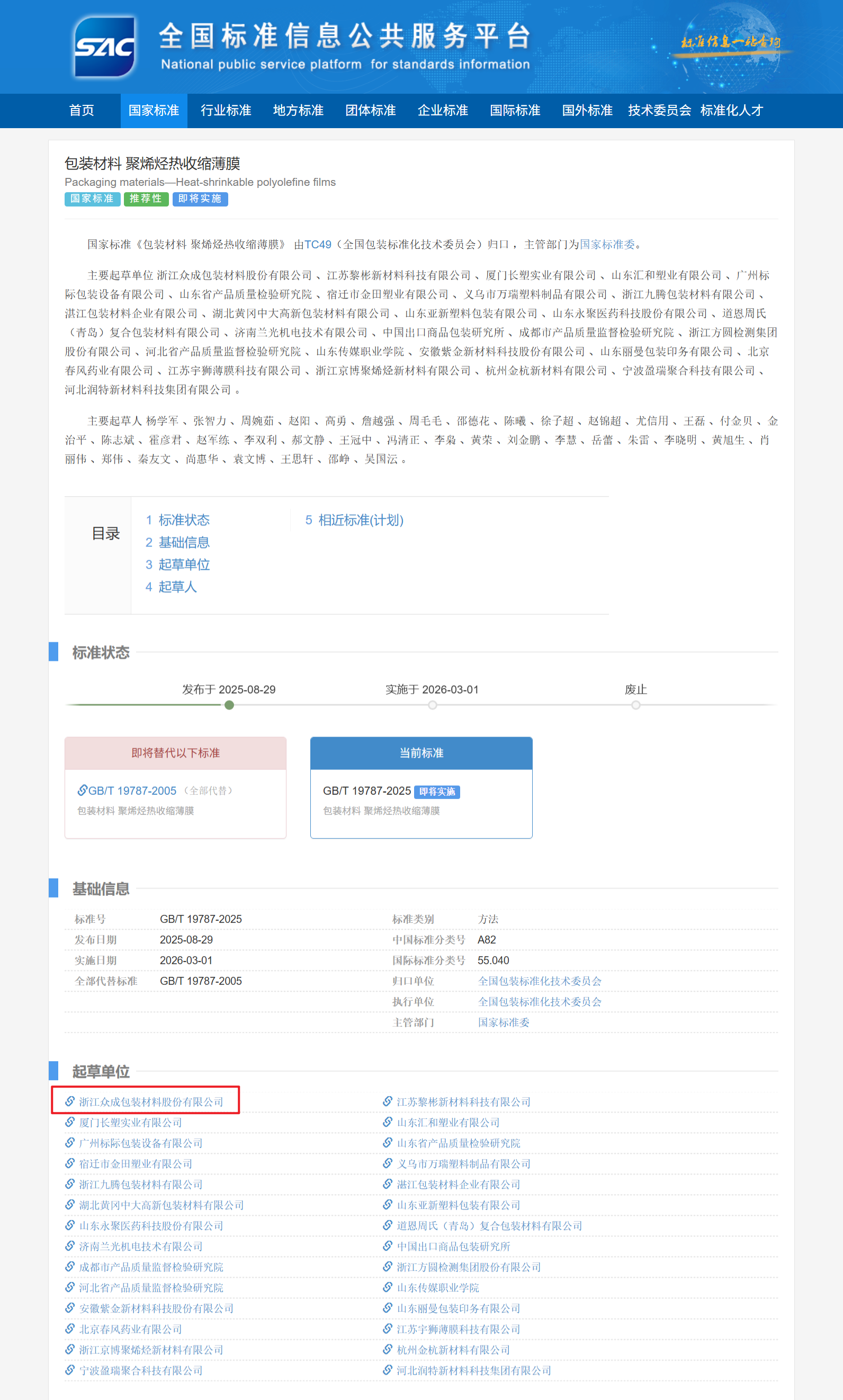Click link icon before 中国出口商品包装研究所
The image size is (843, 1400).
(x=388, y=1245)
